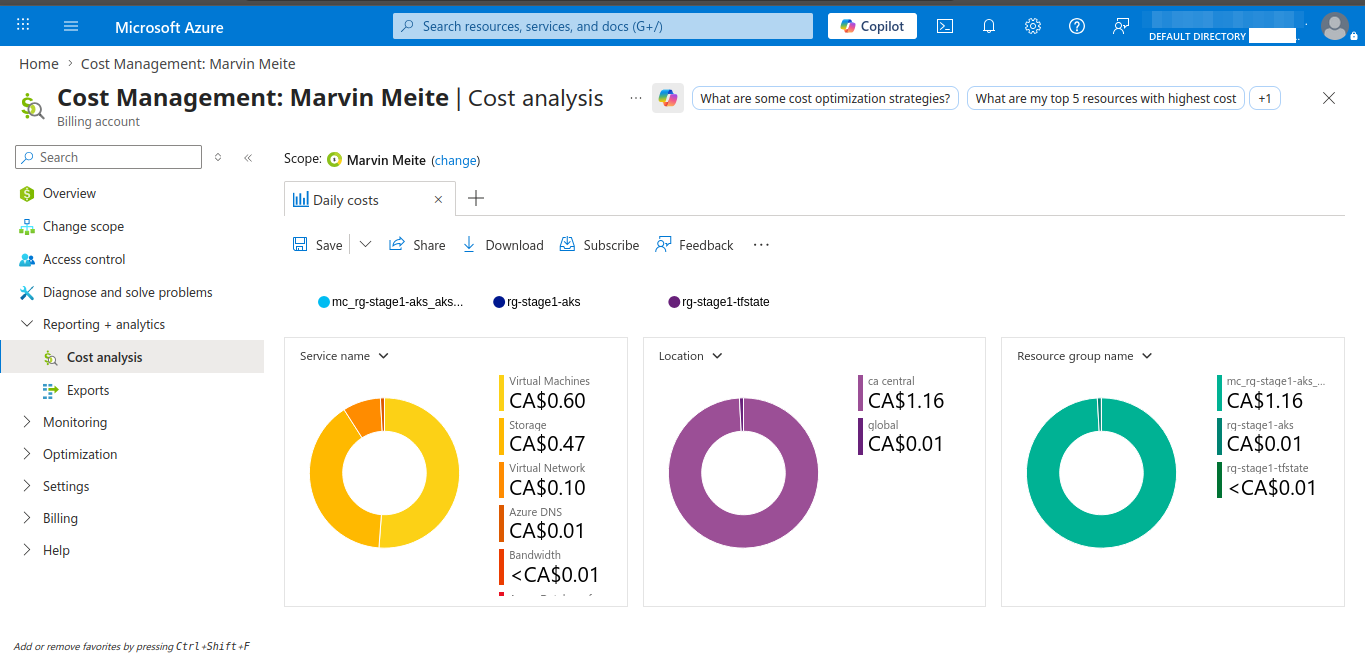Close the Cost analysis blade
This screenshot has width=1365, height=657.
point(1329,98)
